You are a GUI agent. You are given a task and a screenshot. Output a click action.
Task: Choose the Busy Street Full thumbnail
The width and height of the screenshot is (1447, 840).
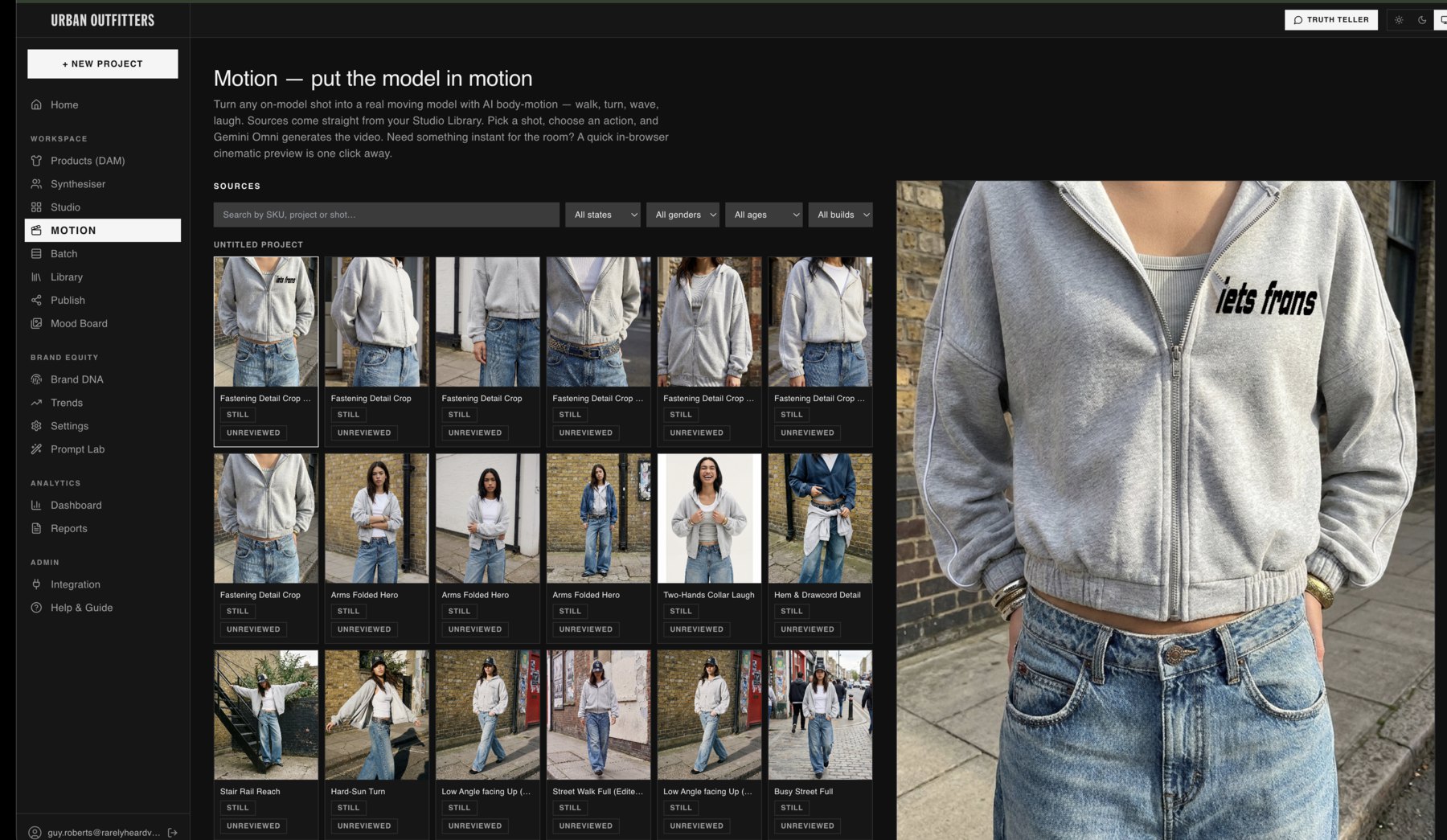(820, 715)
